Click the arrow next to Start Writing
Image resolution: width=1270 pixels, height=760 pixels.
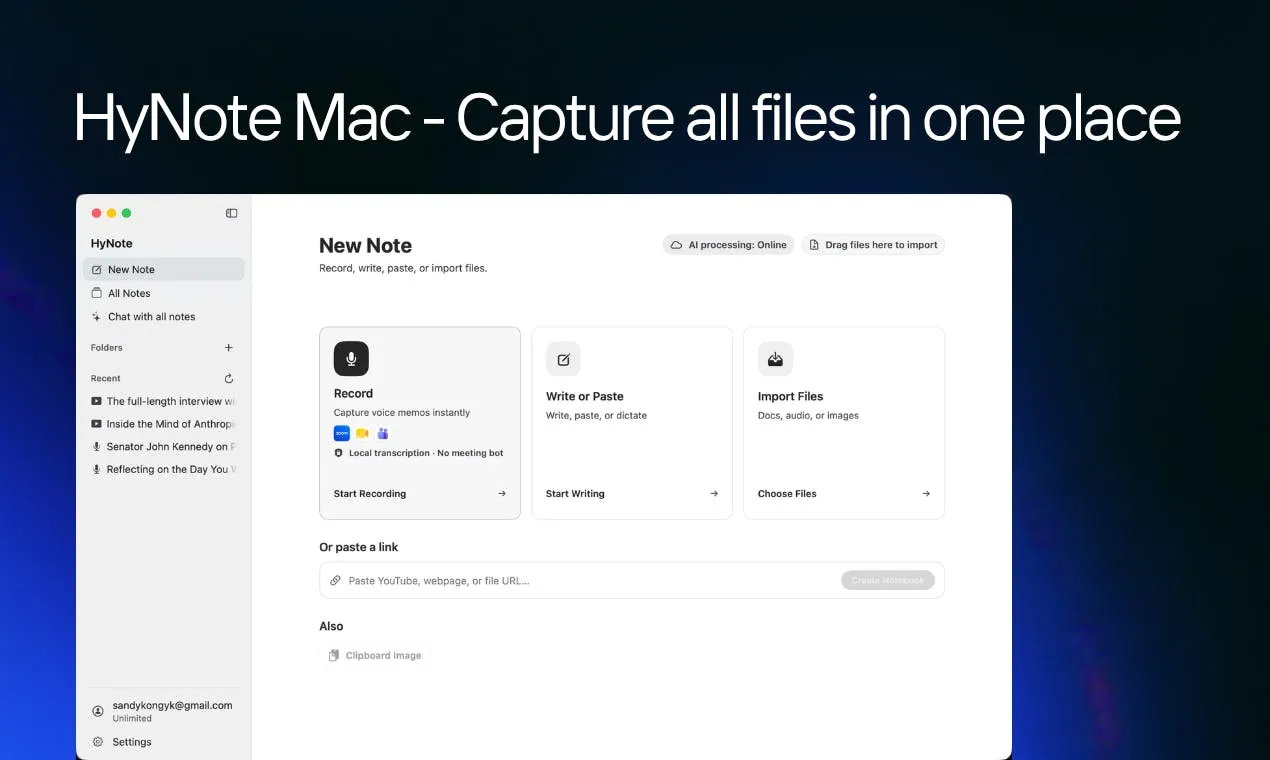pos(714,493)
